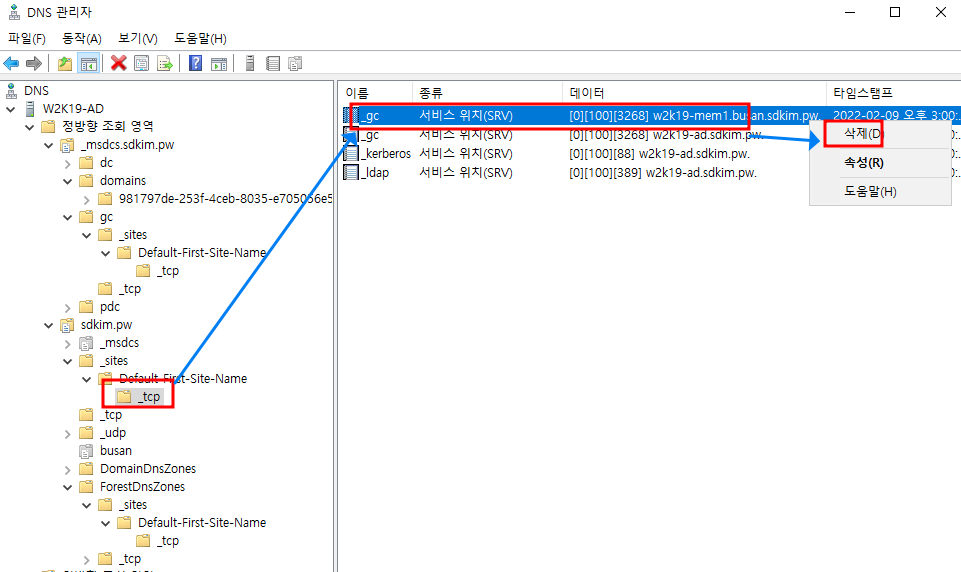Screen dimensions: 961x572
Task: Sort by the 종류 column header
Action: (x=487, y=93)
